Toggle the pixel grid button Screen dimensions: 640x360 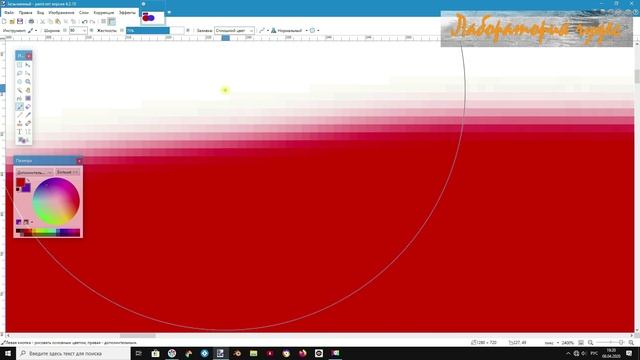[x=103, y=21]
